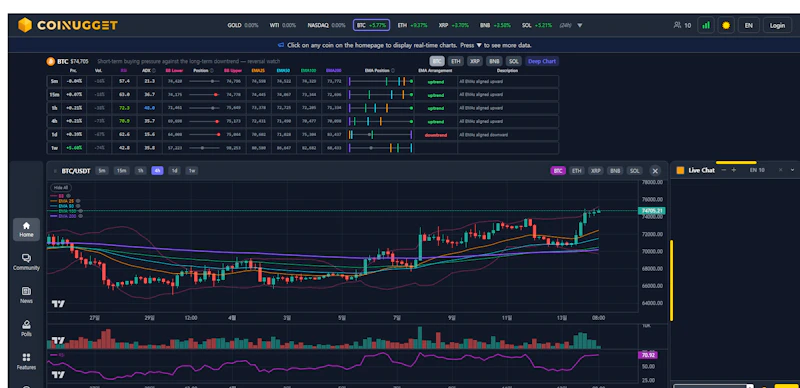Select ETH in indicator table coin buttons
This screenshot has height=388, width=800.
click(456, 61)
